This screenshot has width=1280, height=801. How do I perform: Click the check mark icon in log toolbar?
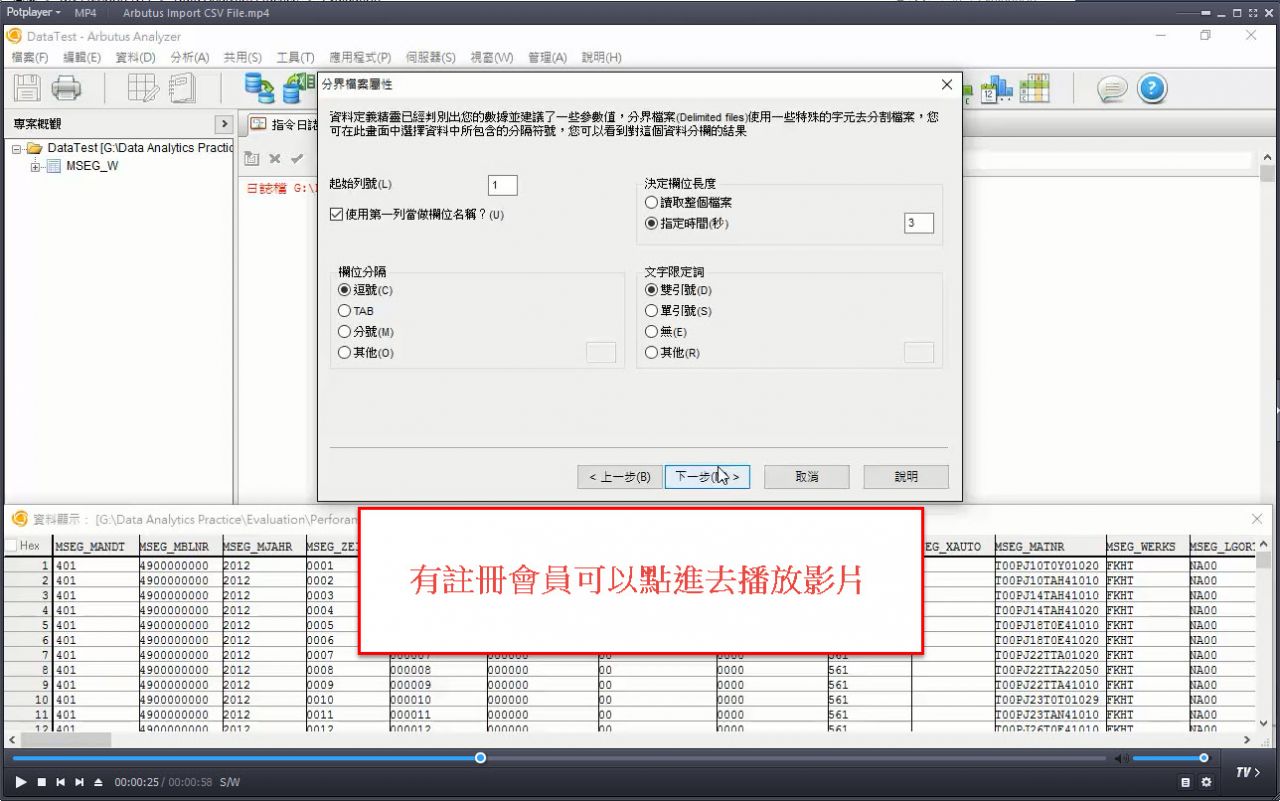click(x=297, y=158)
